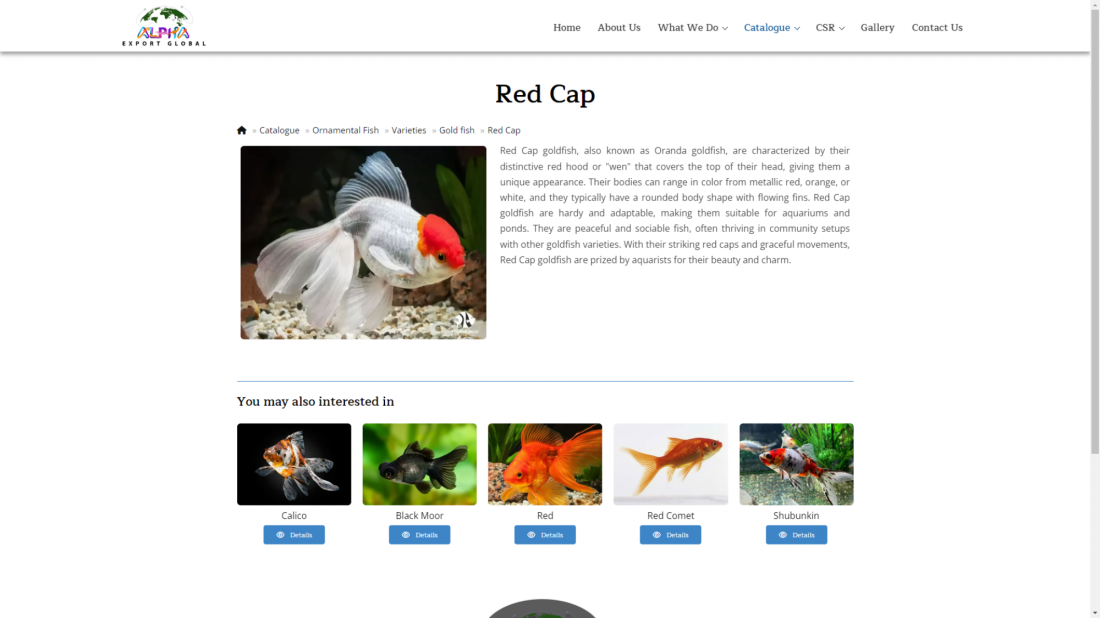
Task: View the large Red Cap goldfish image
Action: [363, 243]
